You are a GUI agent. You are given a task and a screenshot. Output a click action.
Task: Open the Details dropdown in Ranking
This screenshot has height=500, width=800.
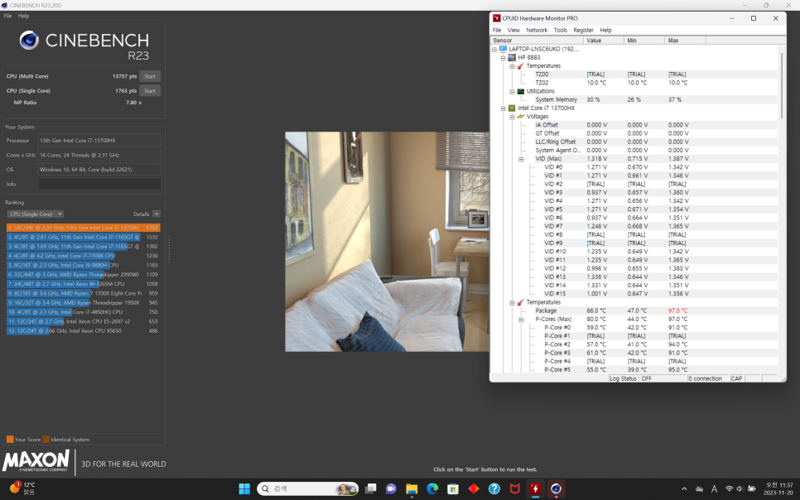[x=156, y=214]
